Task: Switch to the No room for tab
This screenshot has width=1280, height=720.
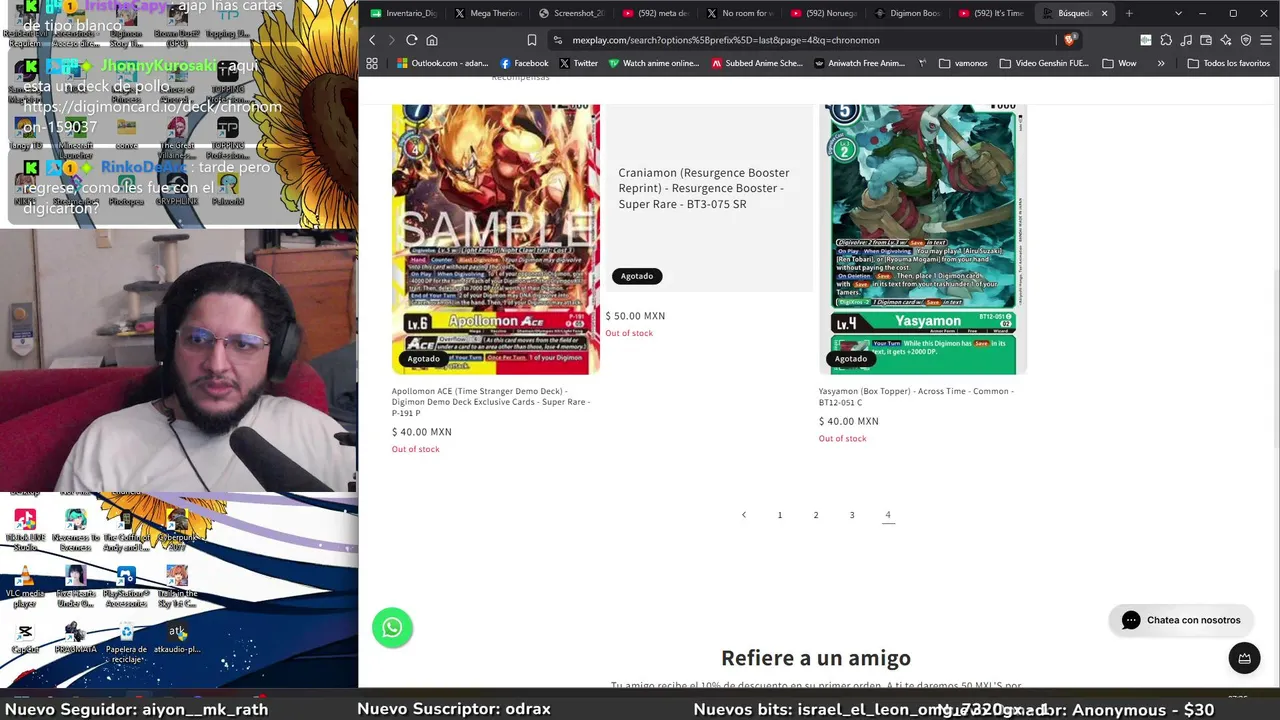Action: (739, 13)
